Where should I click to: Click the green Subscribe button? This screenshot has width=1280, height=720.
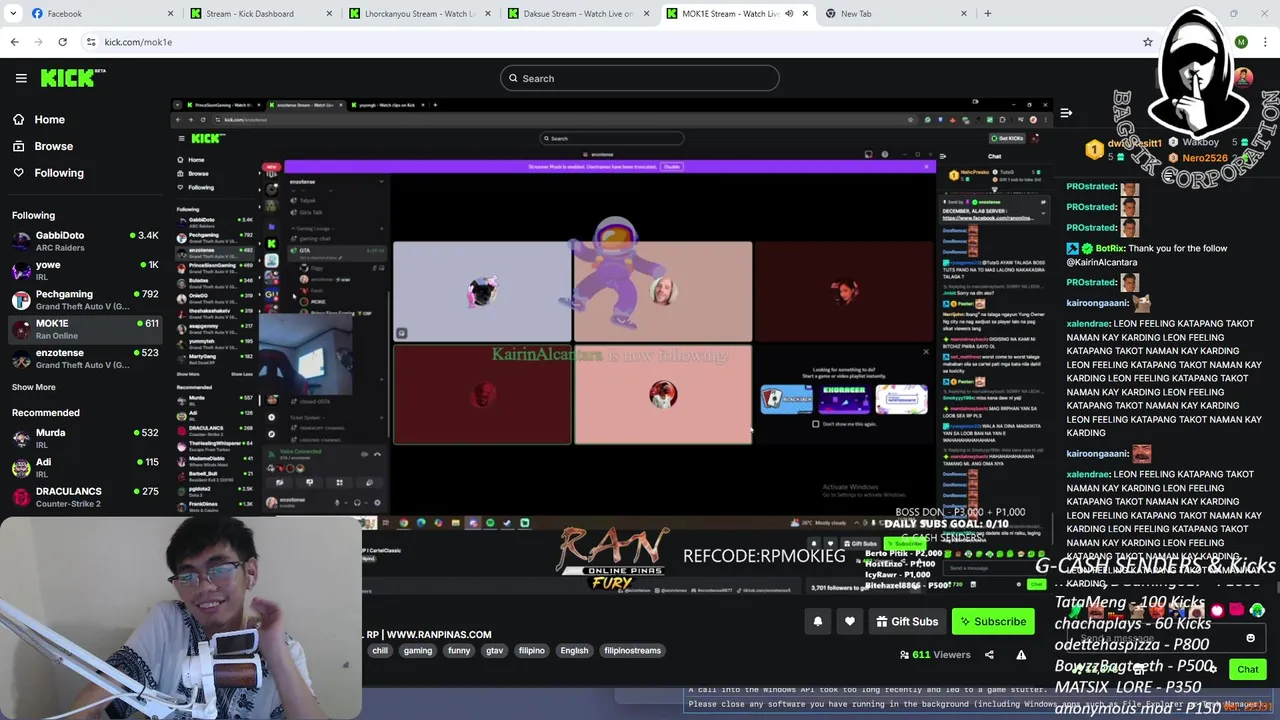pyautogui.click(x=993, y=622)
